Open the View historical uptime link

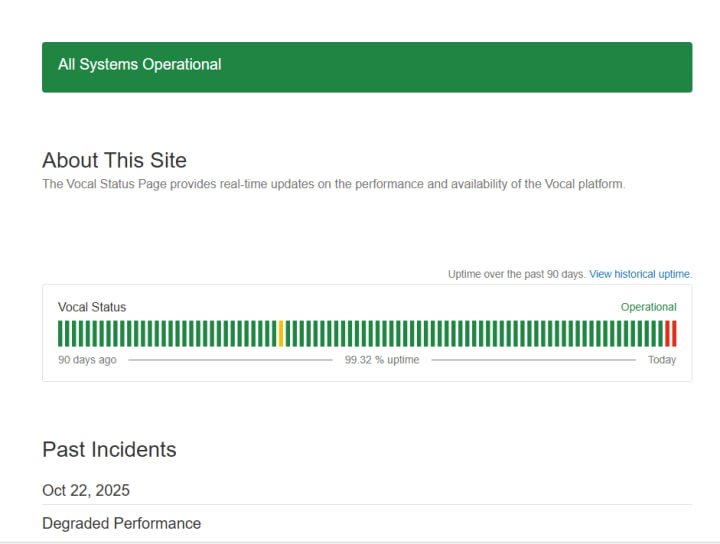coord(640,274)
